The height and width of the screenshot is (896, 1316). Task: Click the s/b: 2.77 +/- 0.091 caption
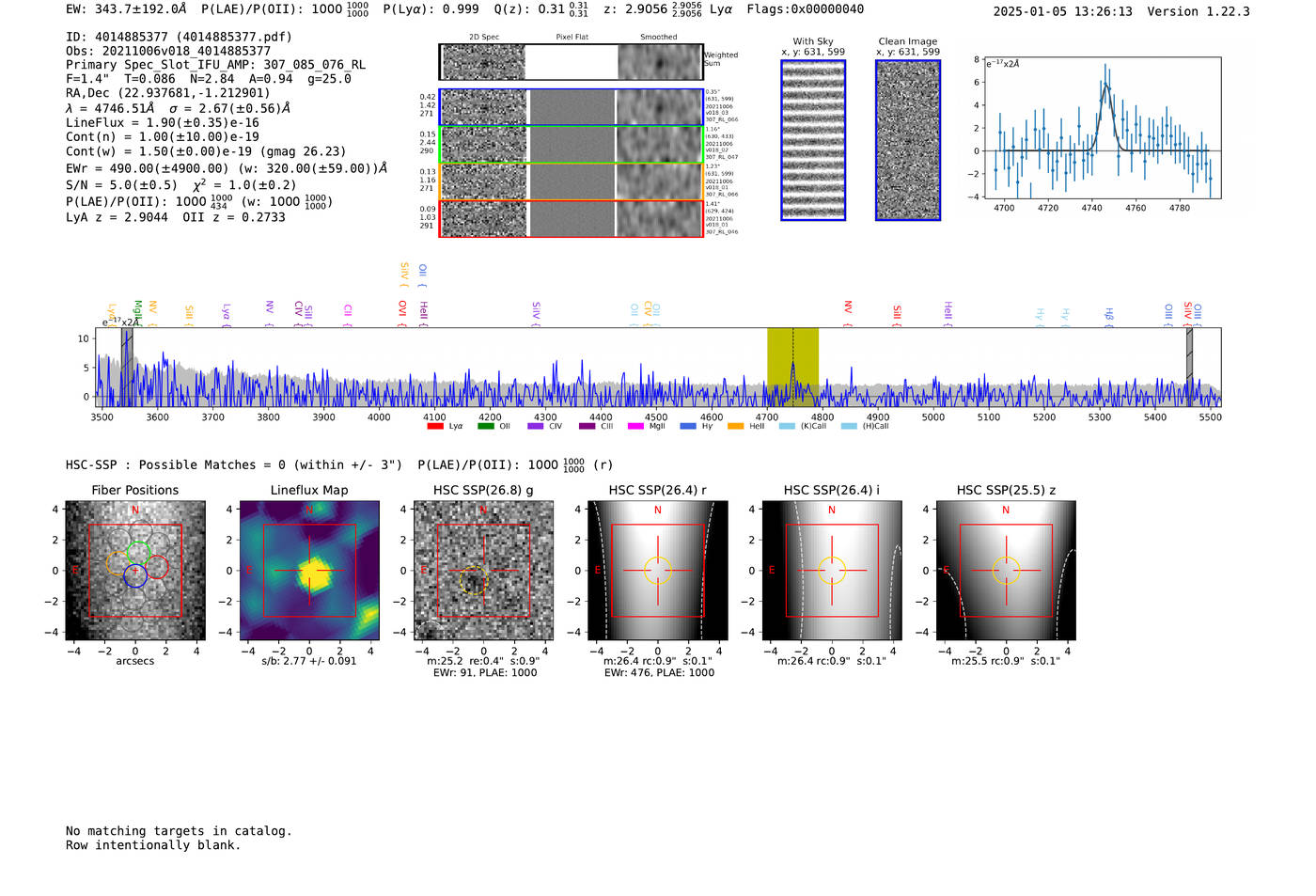(x=309, y=661)
